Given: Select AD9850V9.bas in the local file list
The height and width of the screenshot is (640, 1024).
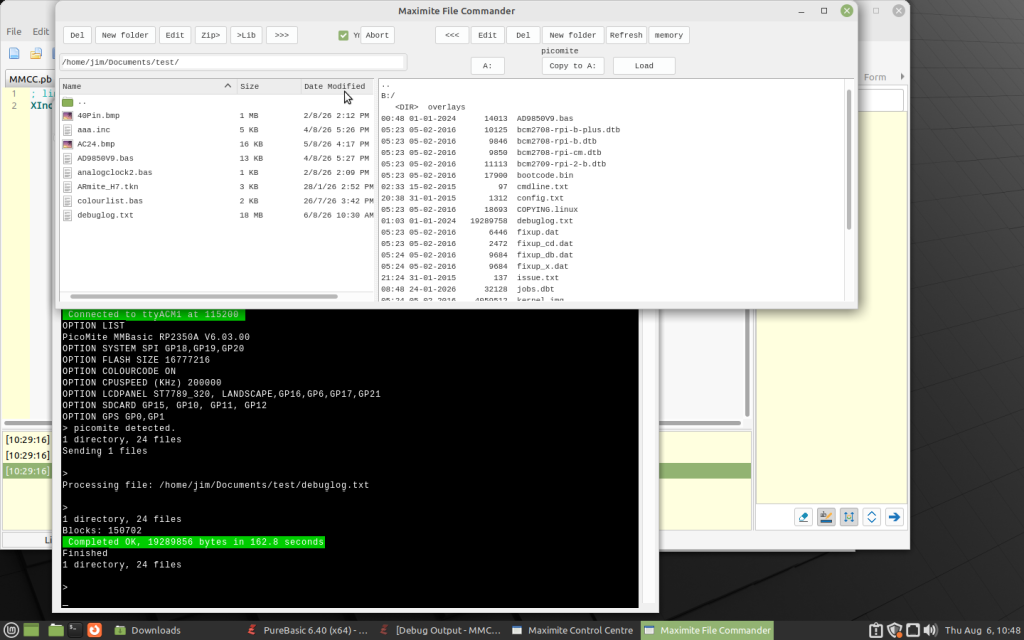Looking at the screenshot, I should [x=217, y=159].
